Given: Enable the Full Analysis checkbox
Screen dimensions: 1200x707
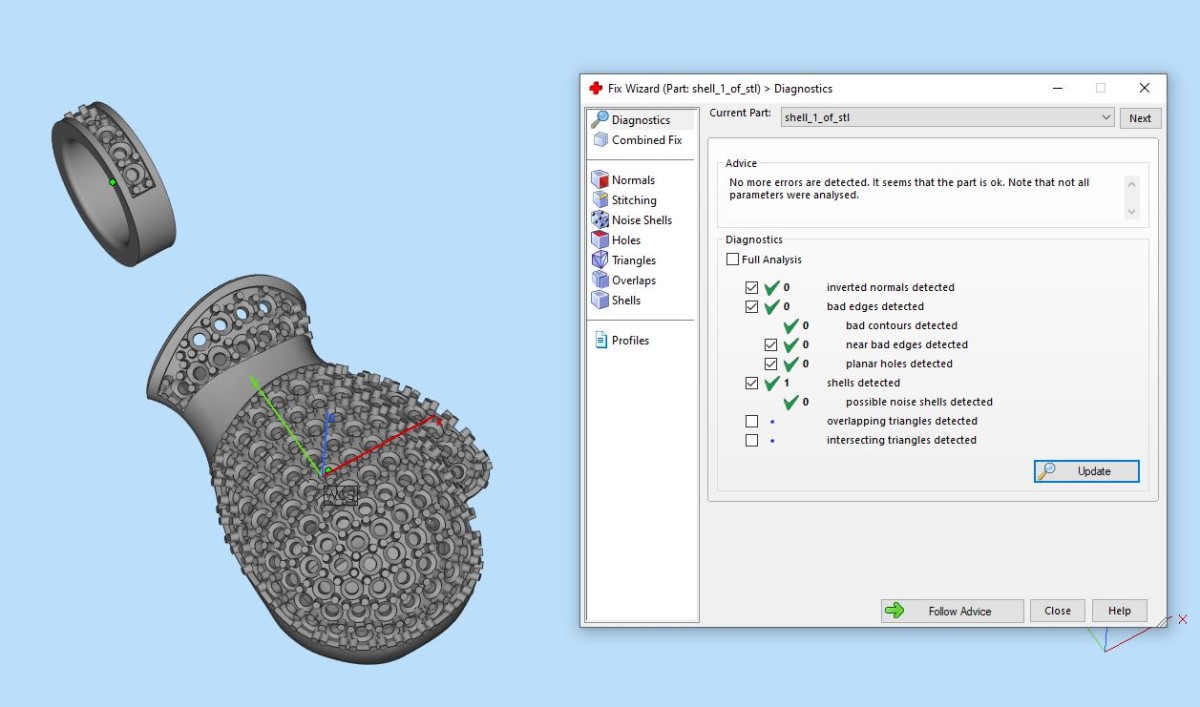Looking at the screenshot, I should click(733, 260).
